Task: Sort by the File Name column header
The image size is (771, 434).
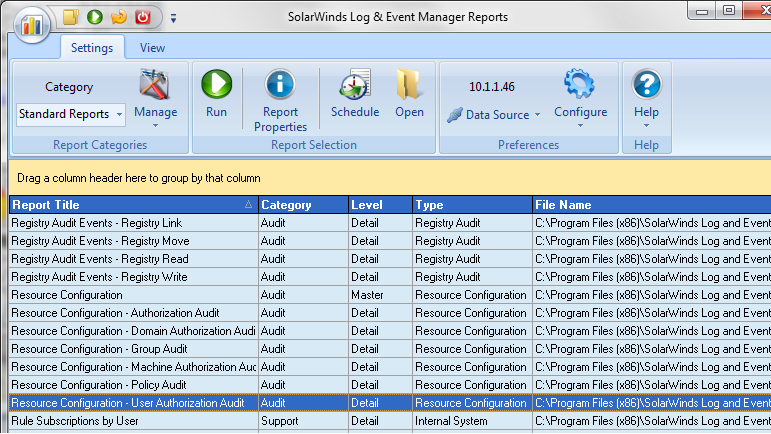Action: coord(652,205)
